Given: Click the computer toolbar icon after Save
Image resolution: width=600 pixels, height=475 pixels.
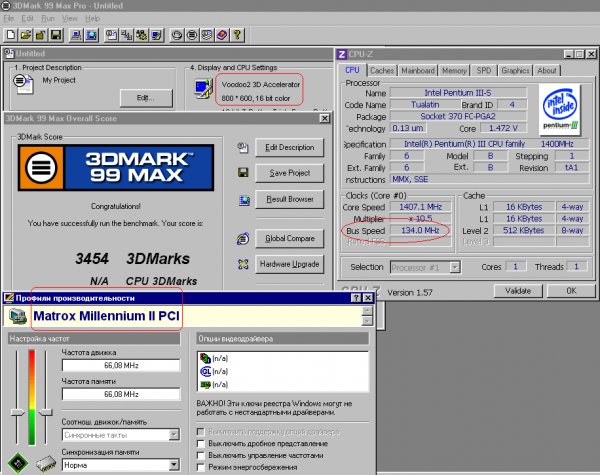Looking at the screenshot, I should (76, 35).
